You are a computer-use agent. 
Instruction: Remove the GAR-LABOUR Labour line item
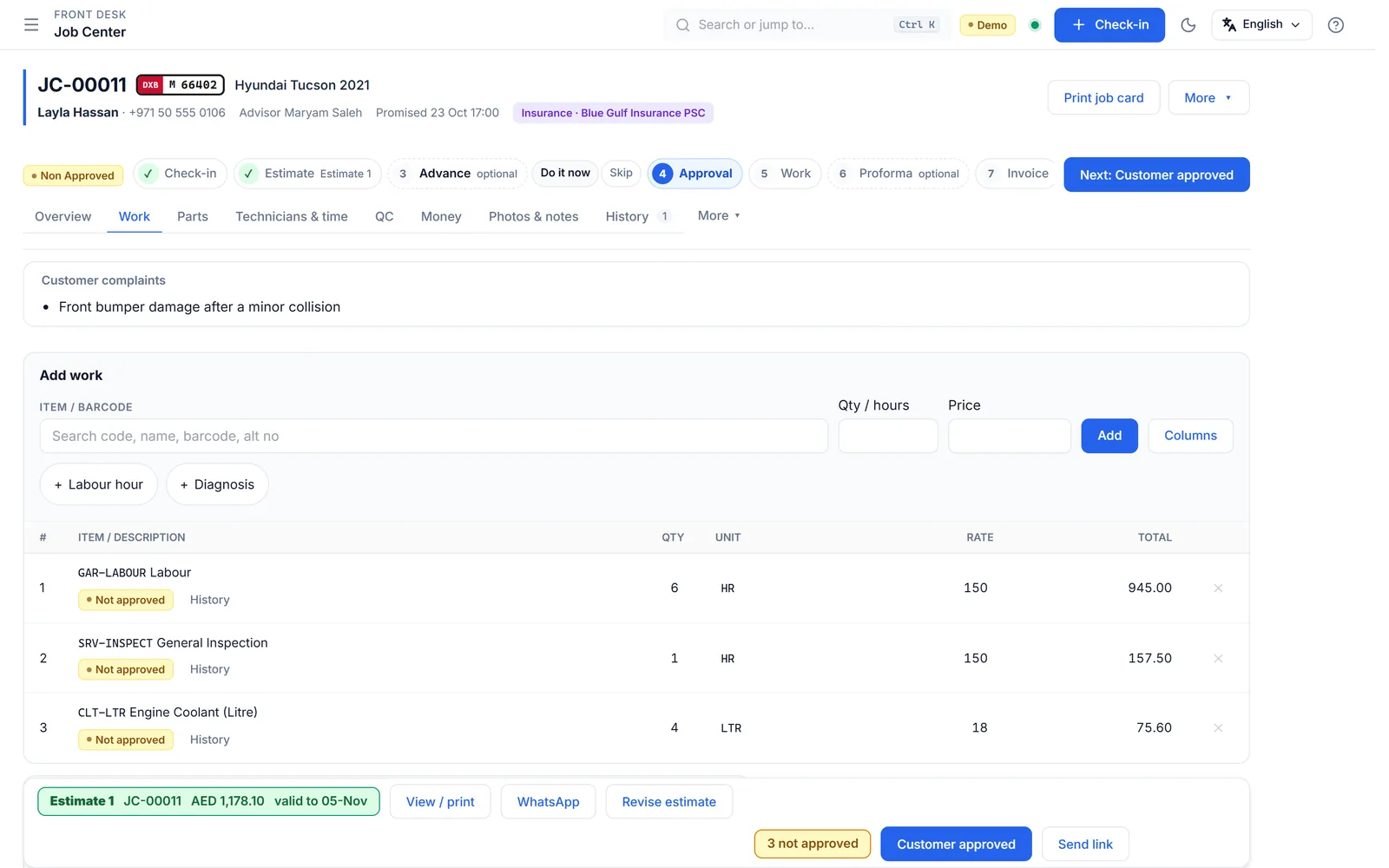1218,589
